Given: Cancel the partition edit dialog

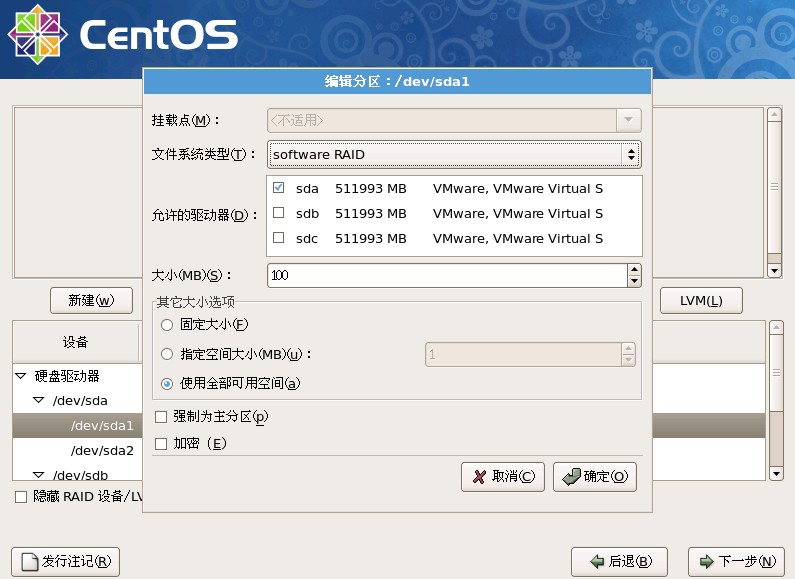Looking at the screenshot, I should pos(503,477).
